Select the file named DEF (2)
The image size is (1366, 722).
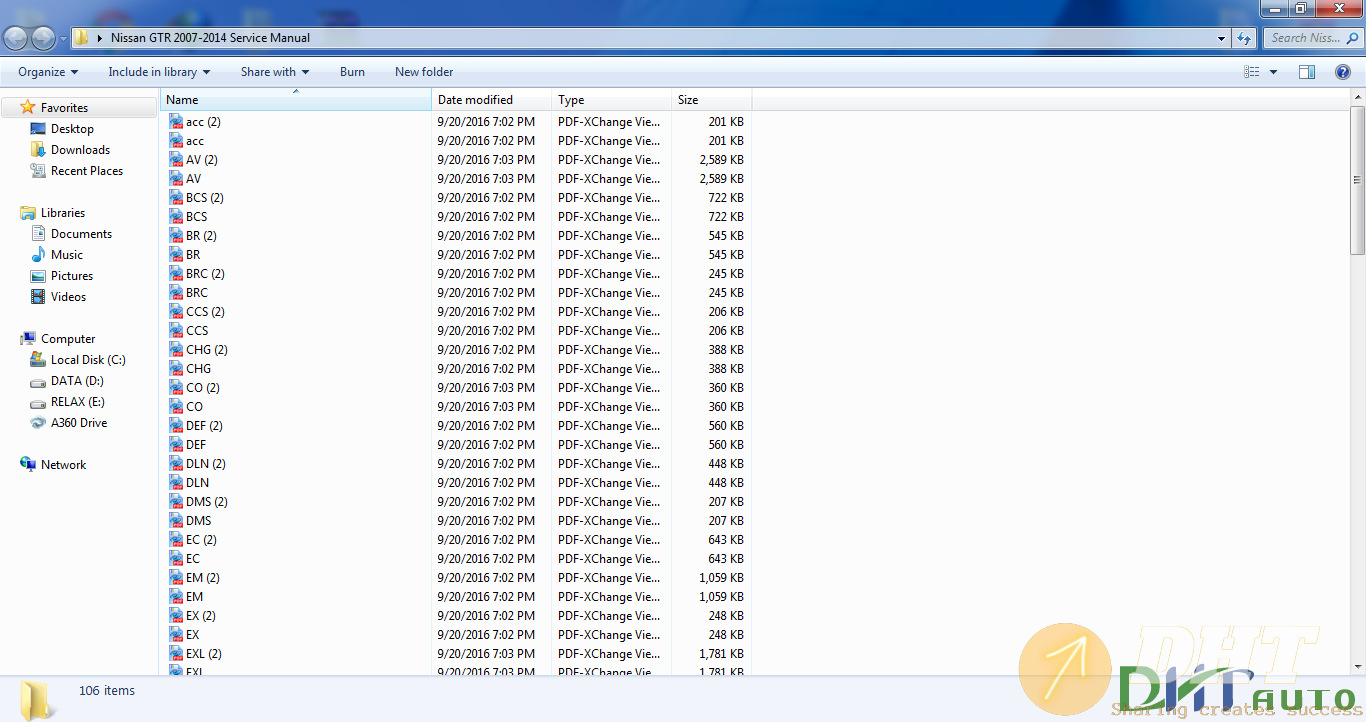204,426
